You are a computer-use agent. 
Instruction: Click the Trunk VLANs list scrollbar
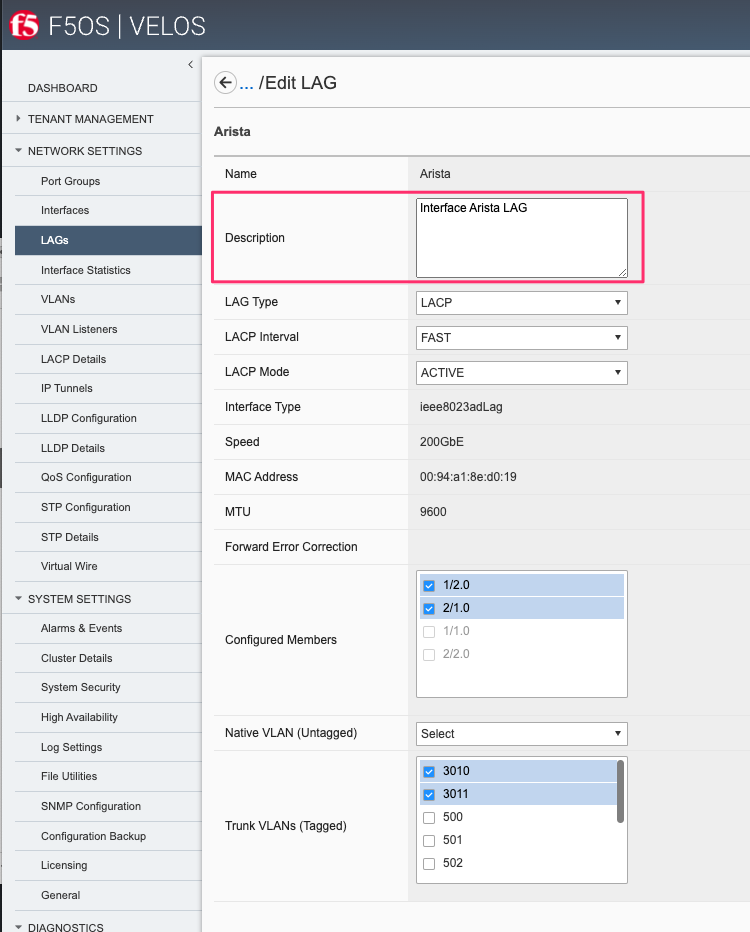[620, 791]
